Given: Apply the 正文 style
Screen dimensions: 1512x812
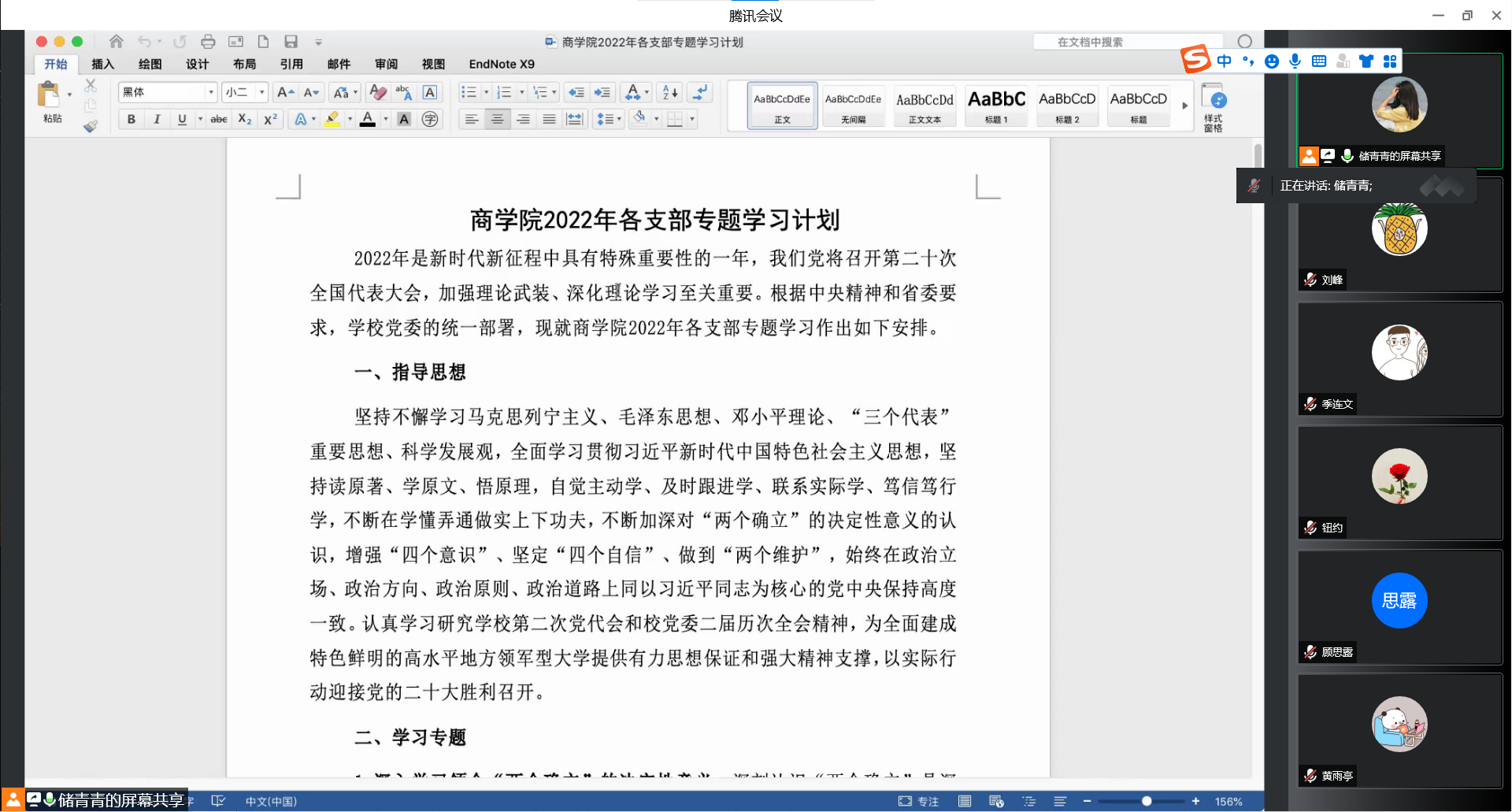Looking at the screenshot, I should pyautogui.click(x=782, y=106).
